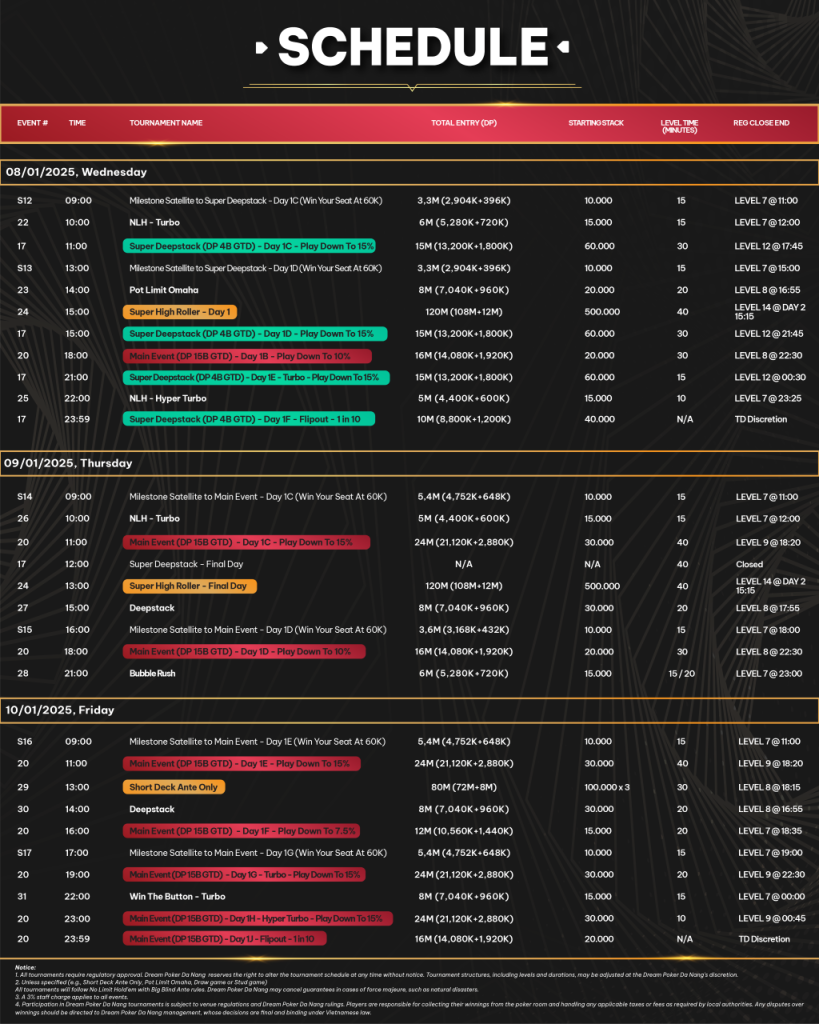Click the 40.000 starting stack cell
This screenshot has width=819, height=1024.
[x=600, y=419]
